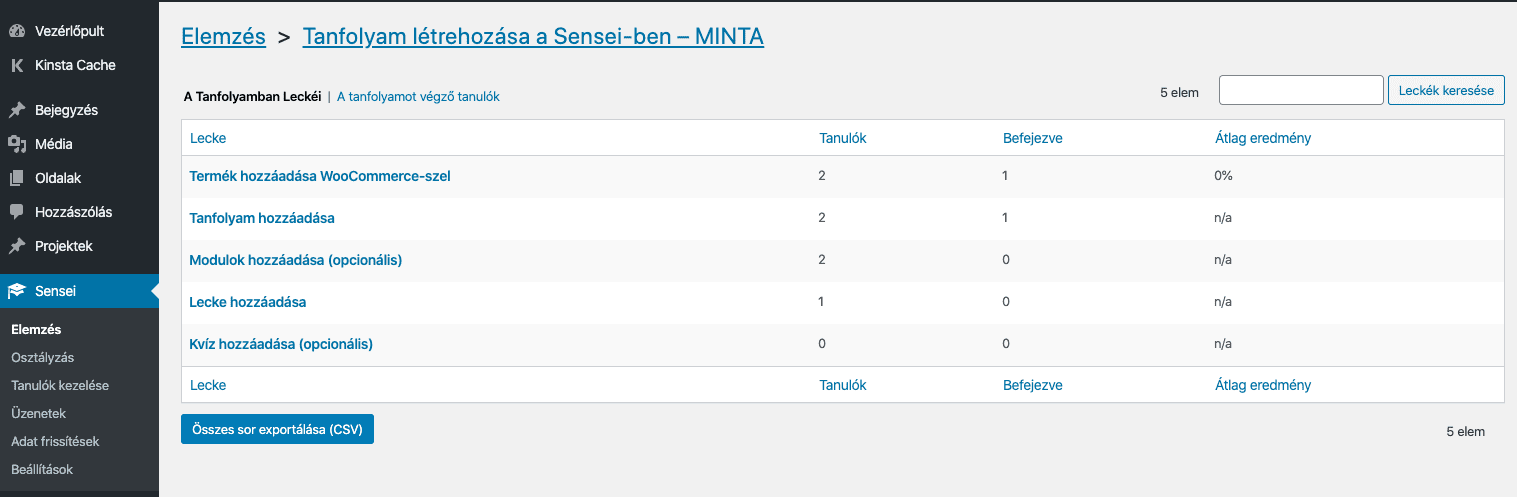This screenshot has height=497, width=1517.
Task: Click the Bejegyzés pin icon
Action: point(16,110)
